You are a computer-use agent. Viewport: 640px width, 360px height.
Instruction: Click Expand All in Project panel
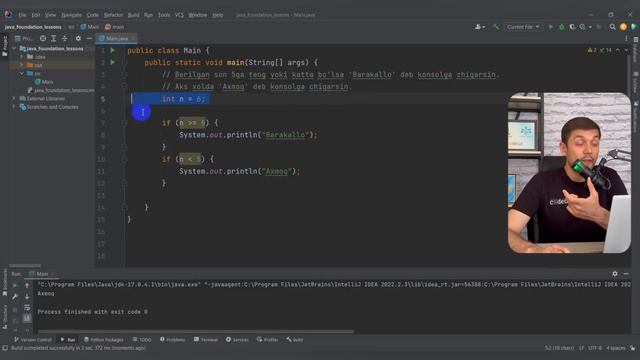[53, 38]
